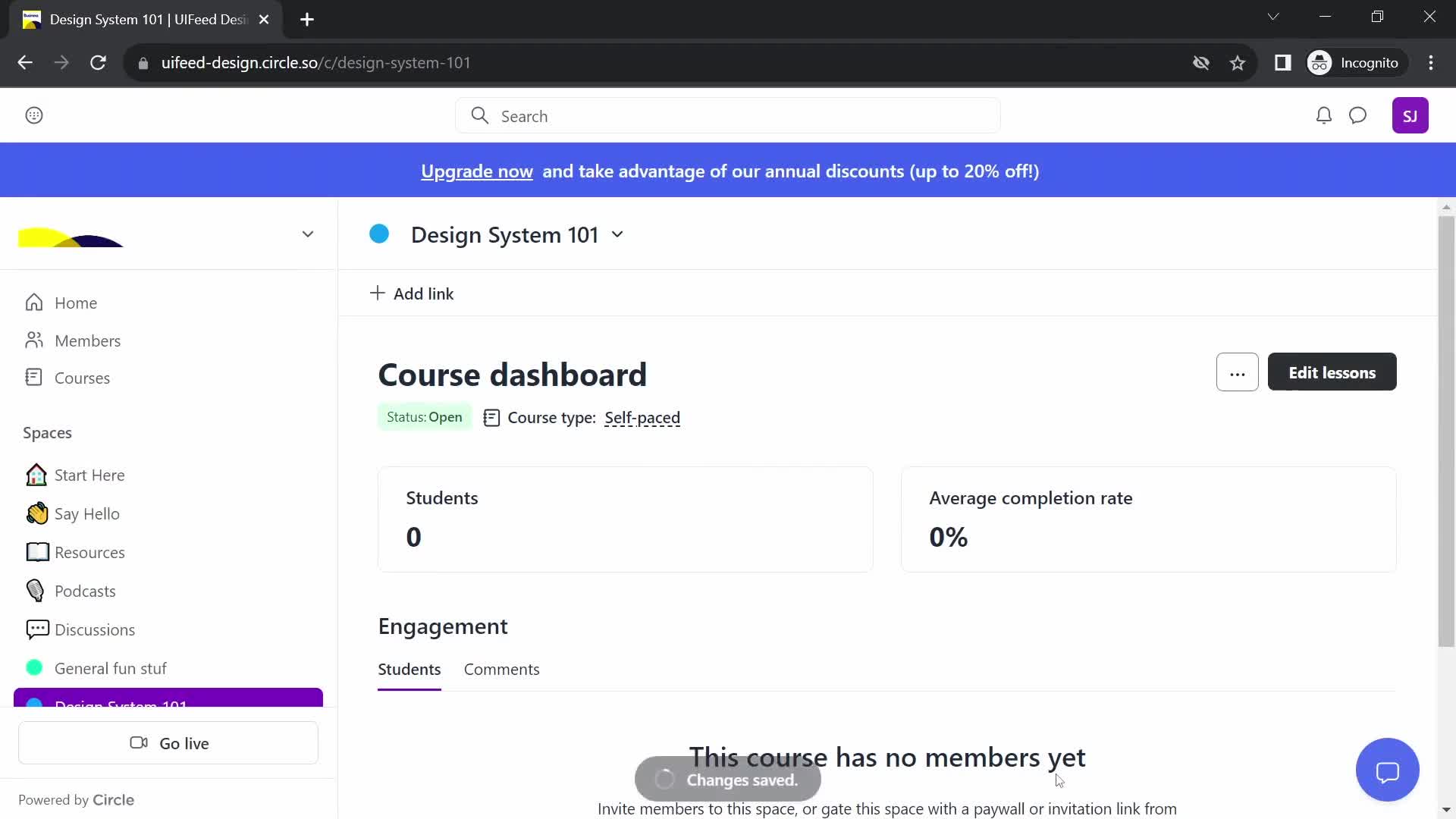Click the Upgrade now banner link
Screen dimensions: 1456x819
477,171
